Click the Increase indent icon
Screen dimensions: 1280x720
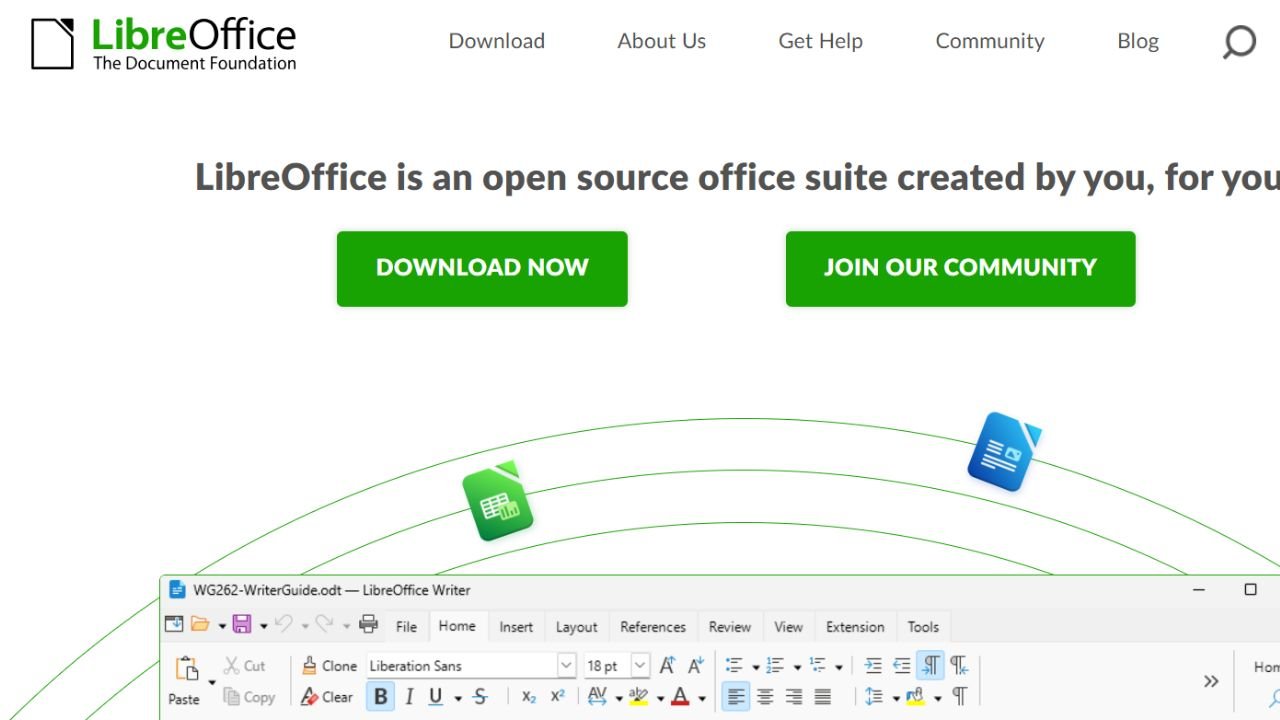tap(873, 665)
